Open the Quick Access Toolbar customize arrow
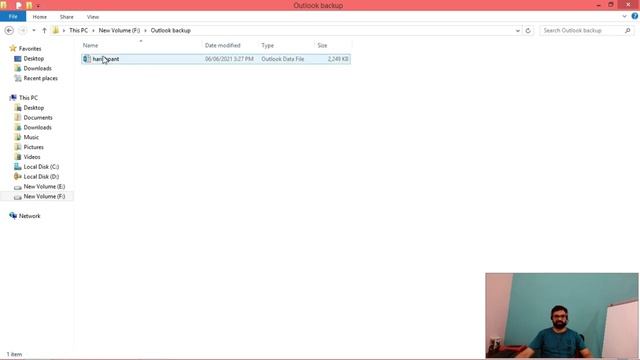Screen dimensions: 640x360 click(x=38, y=6)
